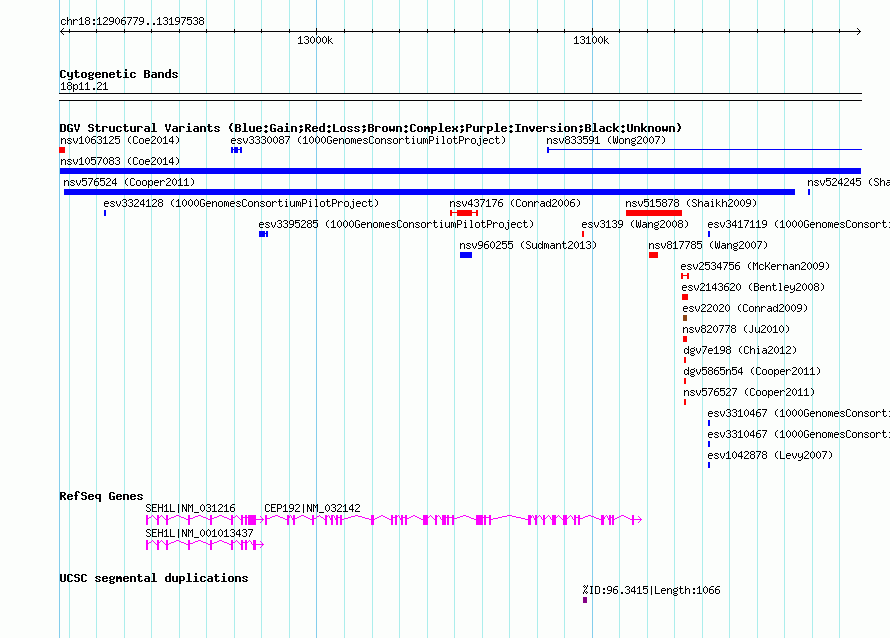Click the nsv960255 (Sudmant2013) label
This screenshot has width=890, height=638.
click(528, 245)
